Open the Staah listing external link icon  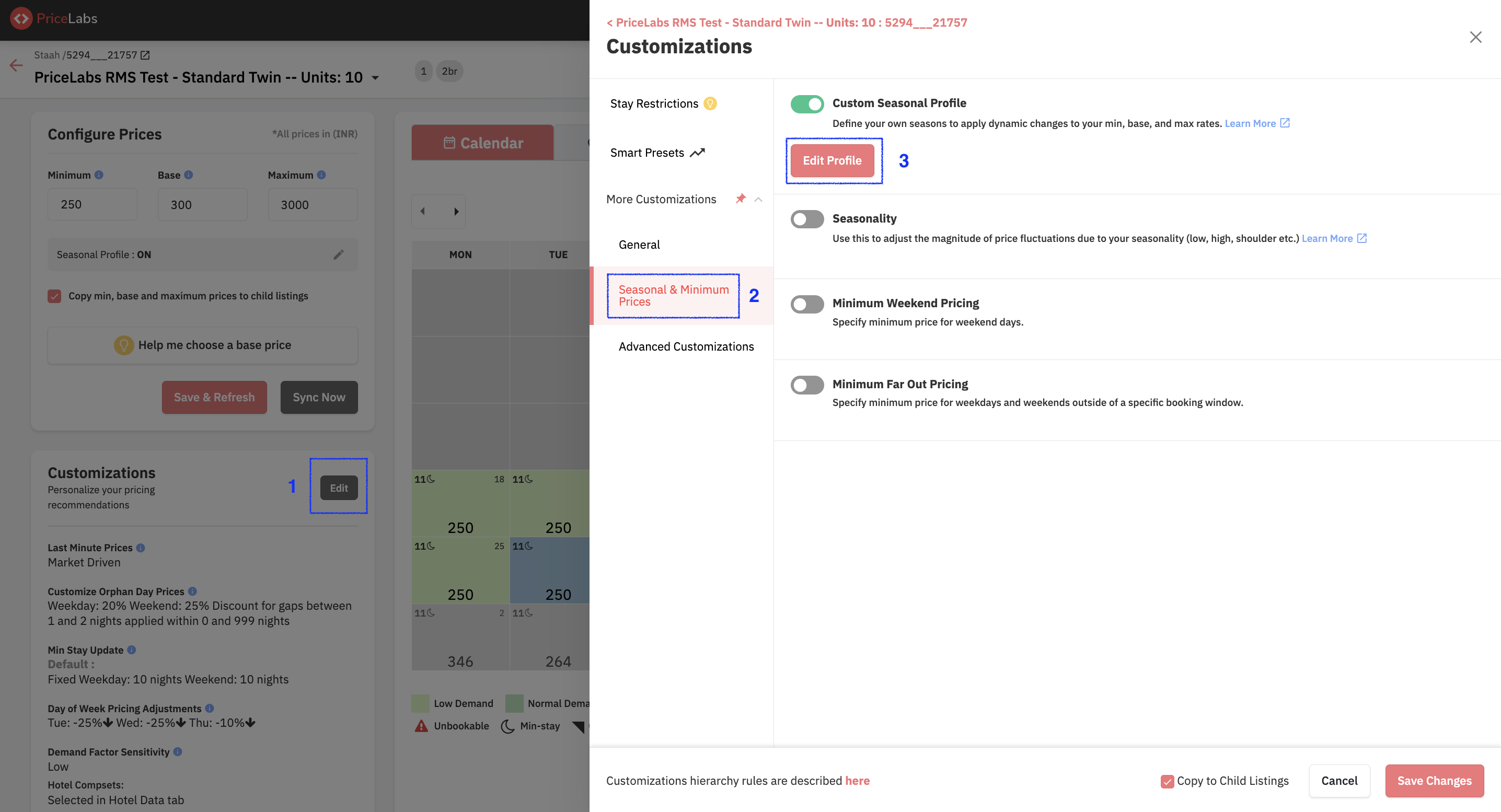click(x=145, y=55)
